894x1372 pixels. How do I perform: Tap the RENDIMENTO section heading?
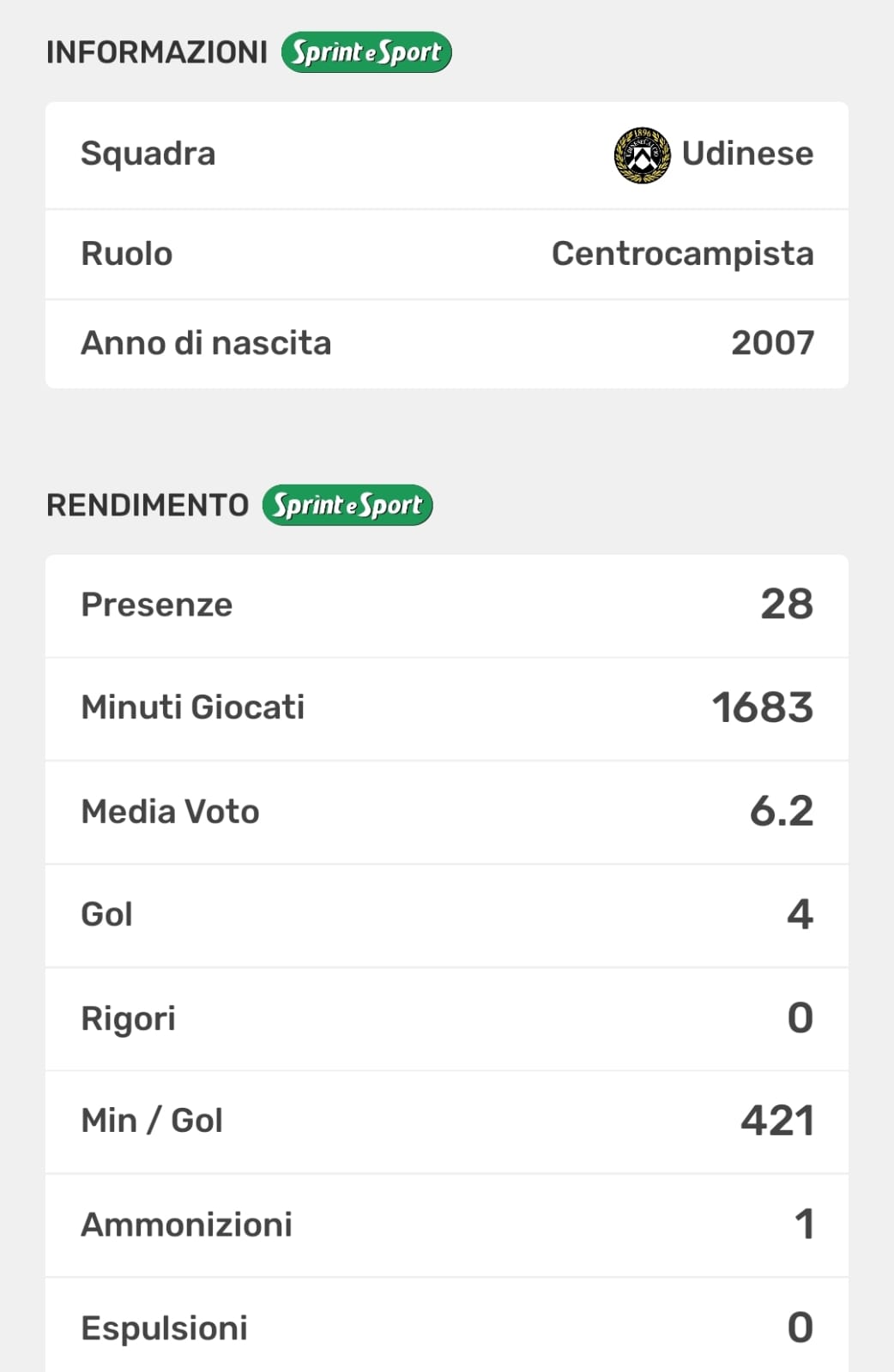(148, 505)
